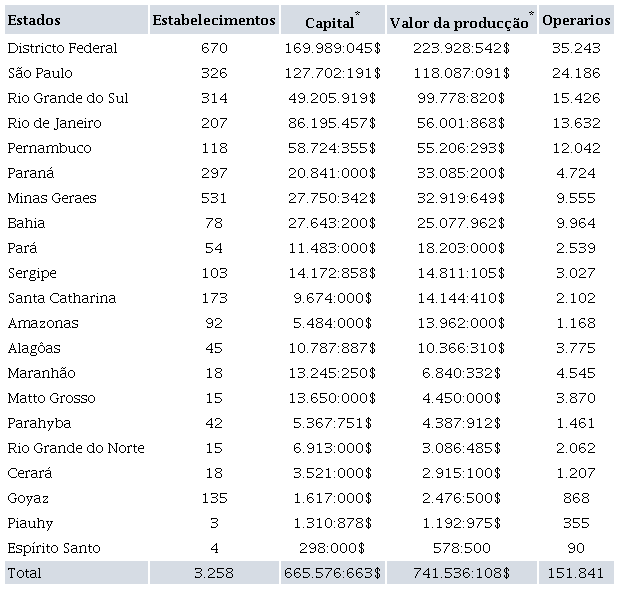The image size is (619, 589).
Task: Select the Districto Federal row label
Action: pos(62,48)
